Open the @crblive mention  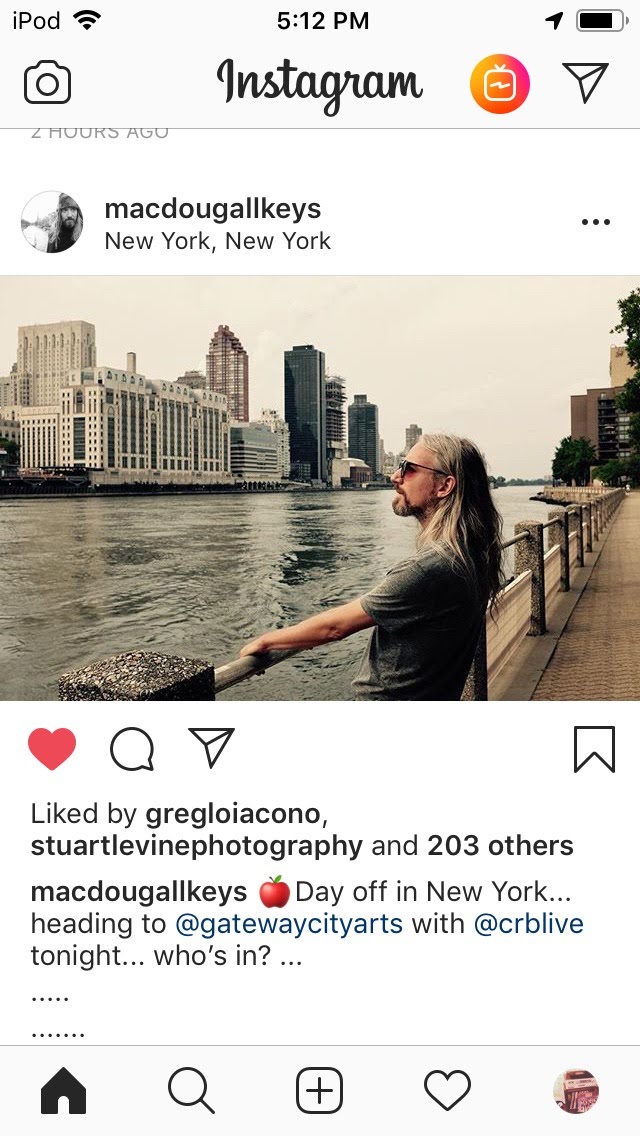coord(528,923)
